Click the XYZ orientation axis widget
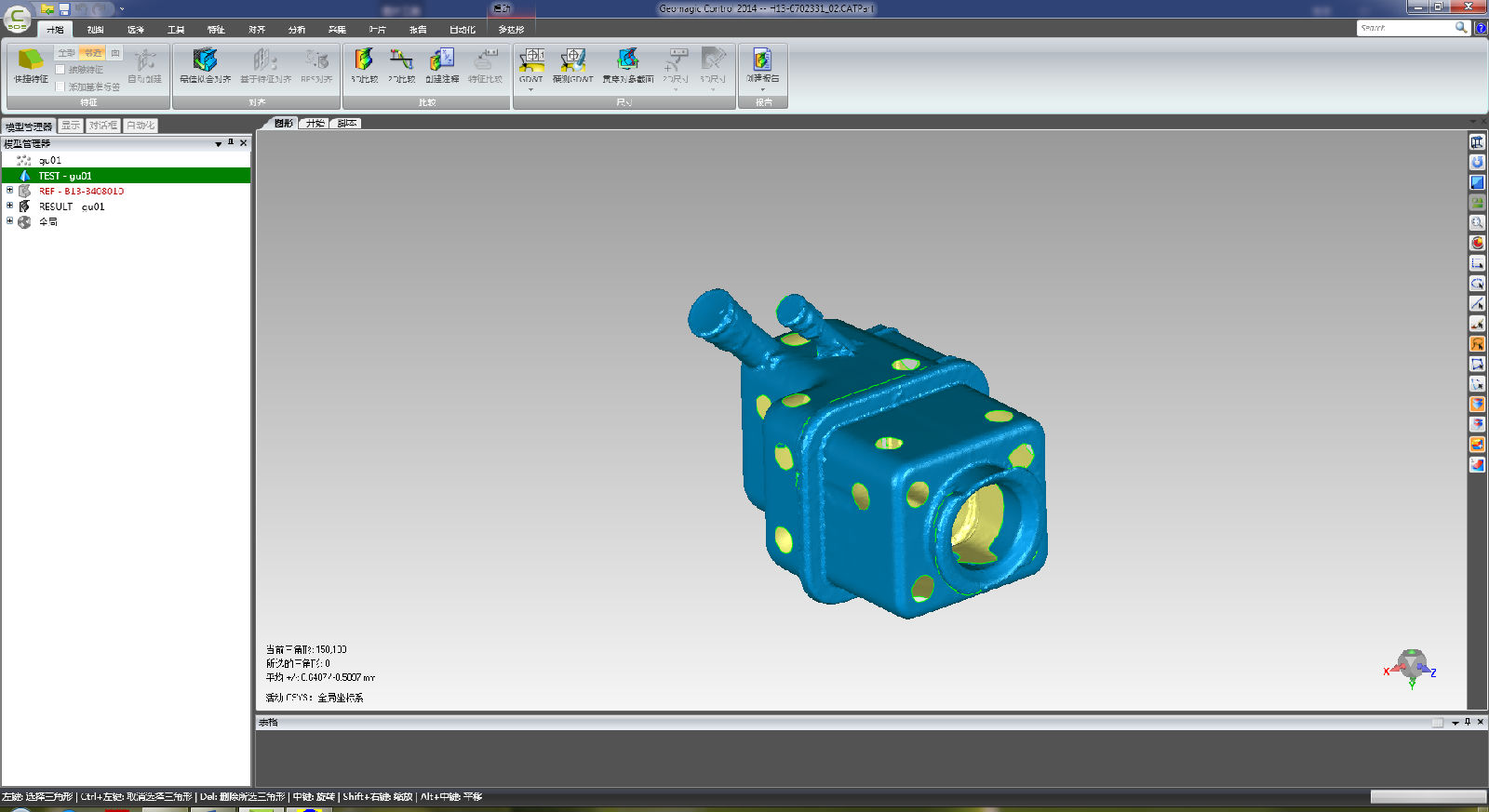This screenshot has width=1489, height=812. 1412,666
